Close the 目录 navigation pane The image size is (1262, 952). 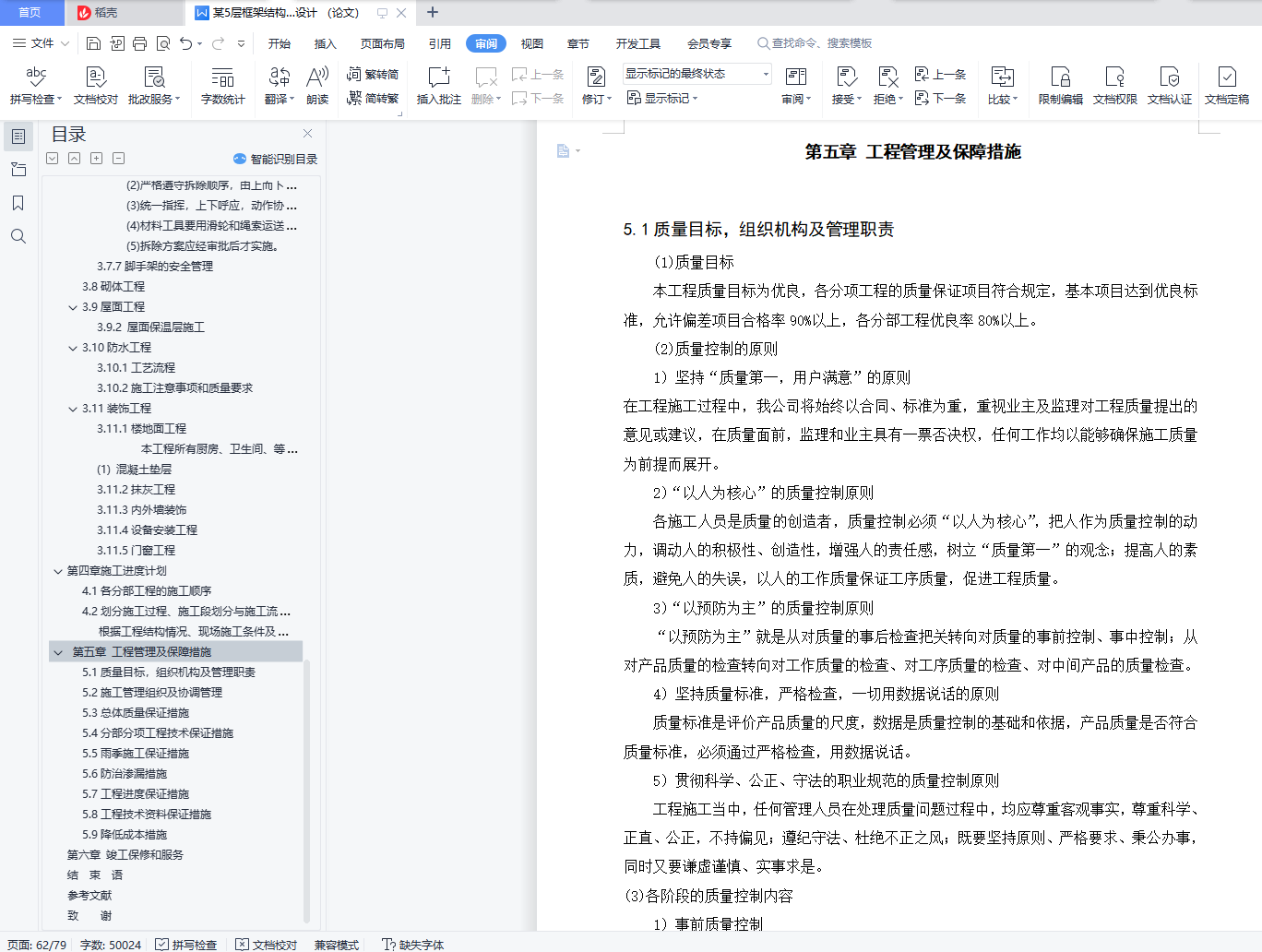point(308,134)
